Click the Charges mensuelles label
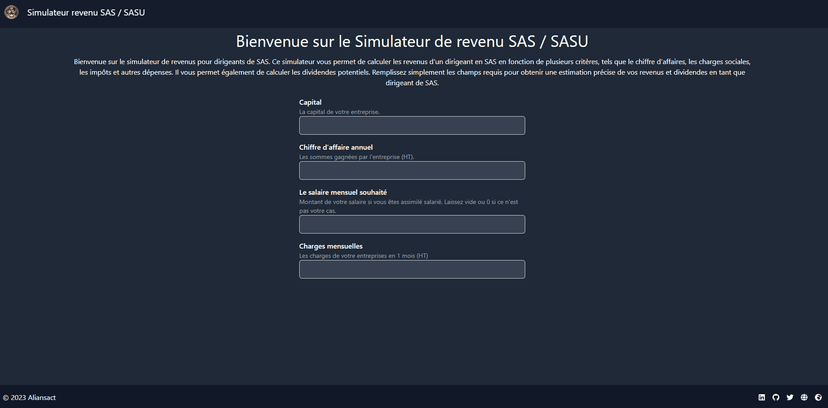The image size is (828, 408). [x=331, y=246]
